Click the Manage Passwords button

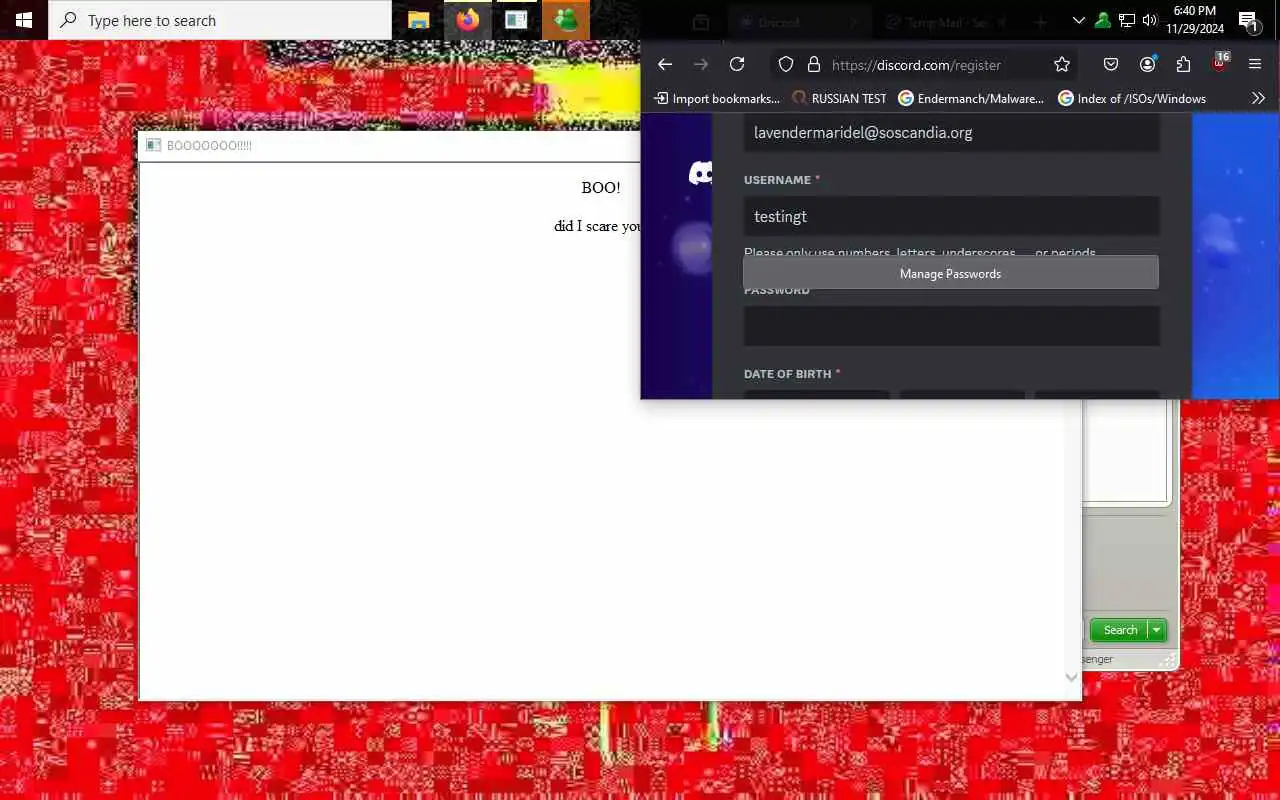pos(951,273)
